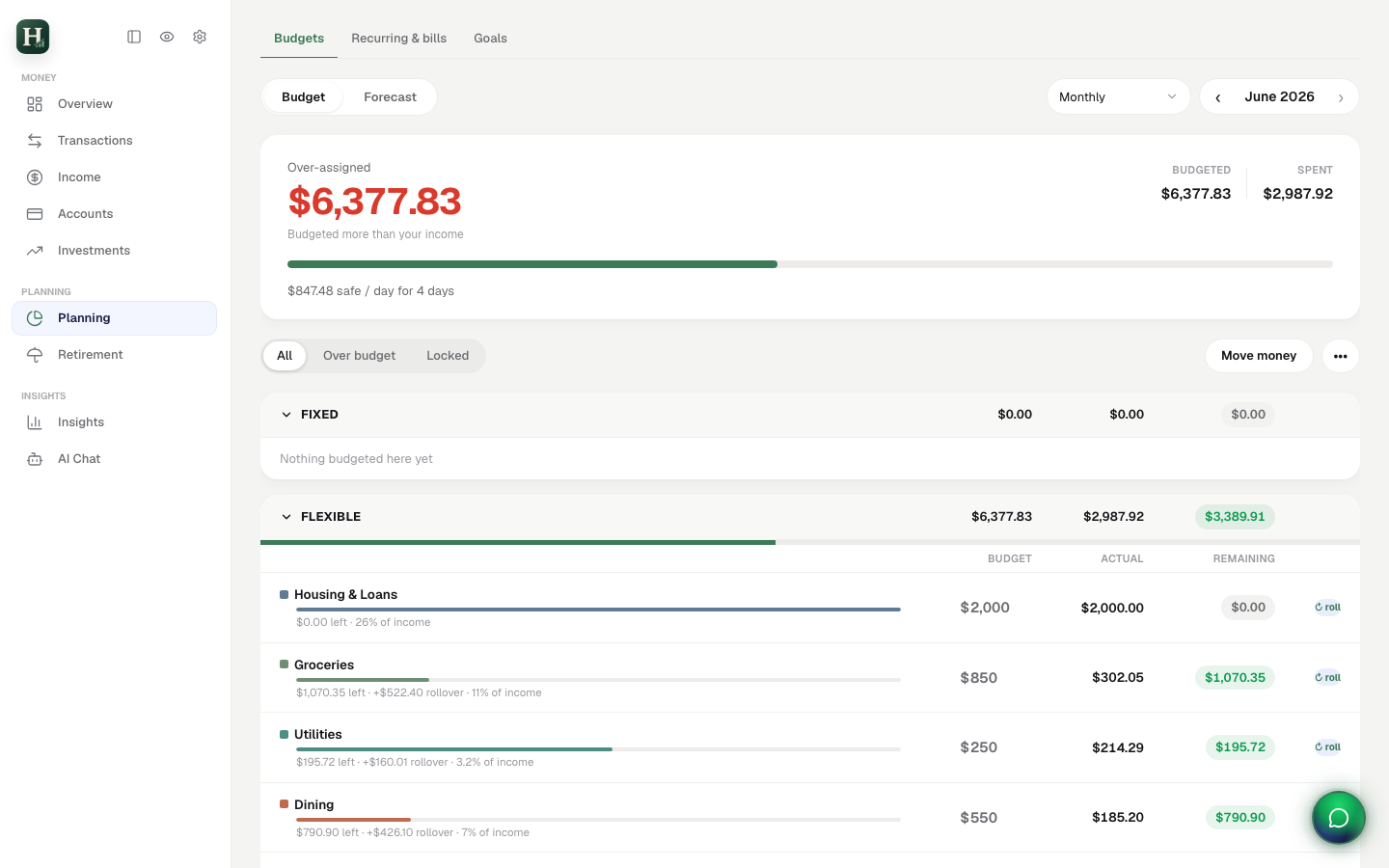Switch to Budget view
The image size is (1389, 868).
[303, 97]
